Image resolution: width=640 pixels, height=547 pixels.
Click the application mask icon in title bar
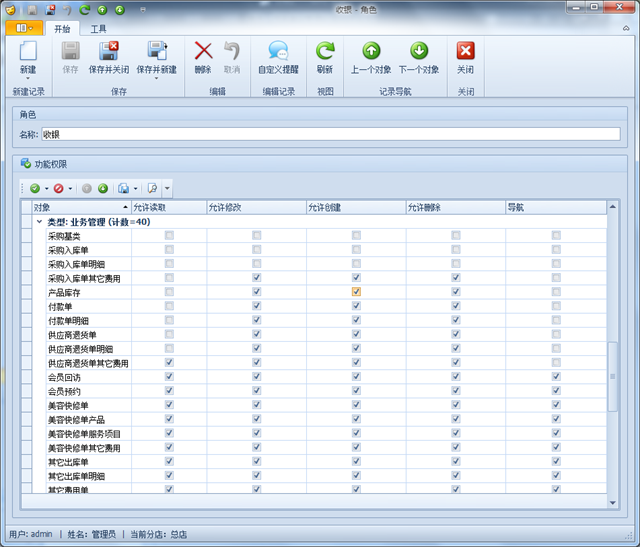click(11, 10)
